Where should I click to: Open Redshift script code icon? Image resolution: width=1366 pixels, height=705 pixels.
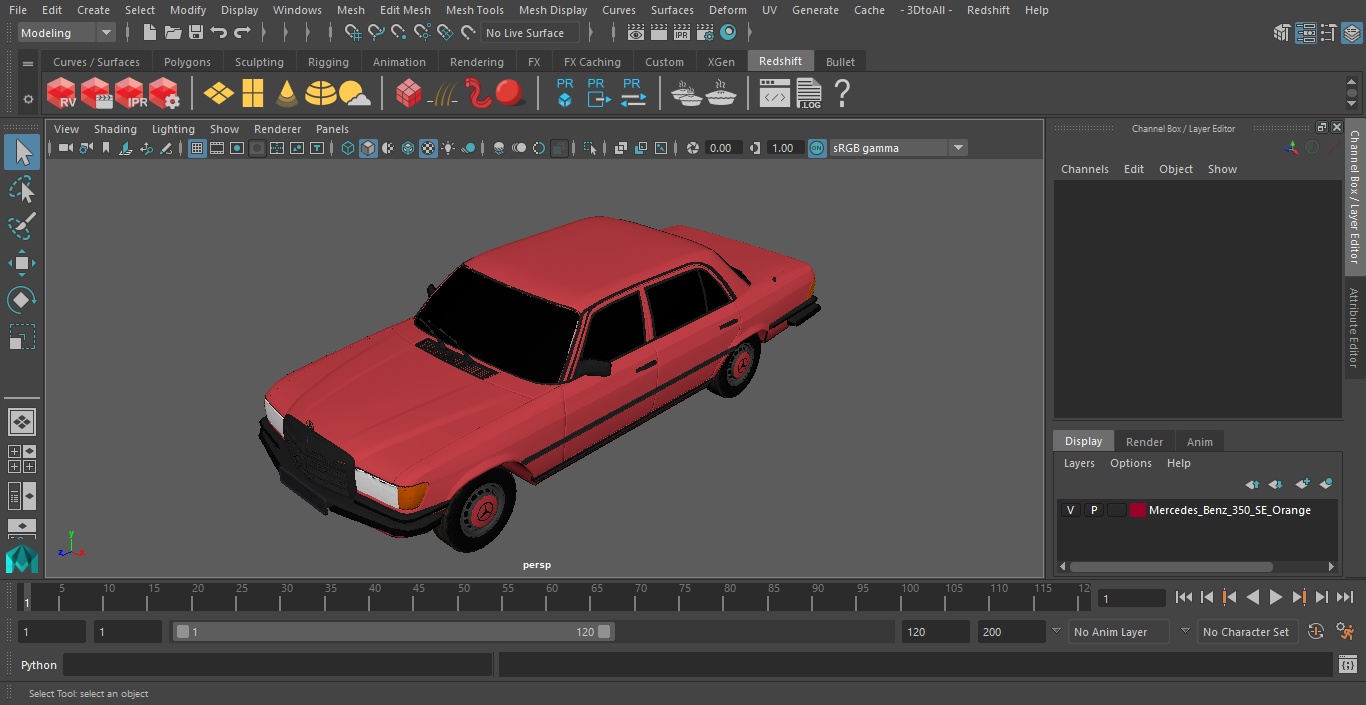[x=775, y=94]
